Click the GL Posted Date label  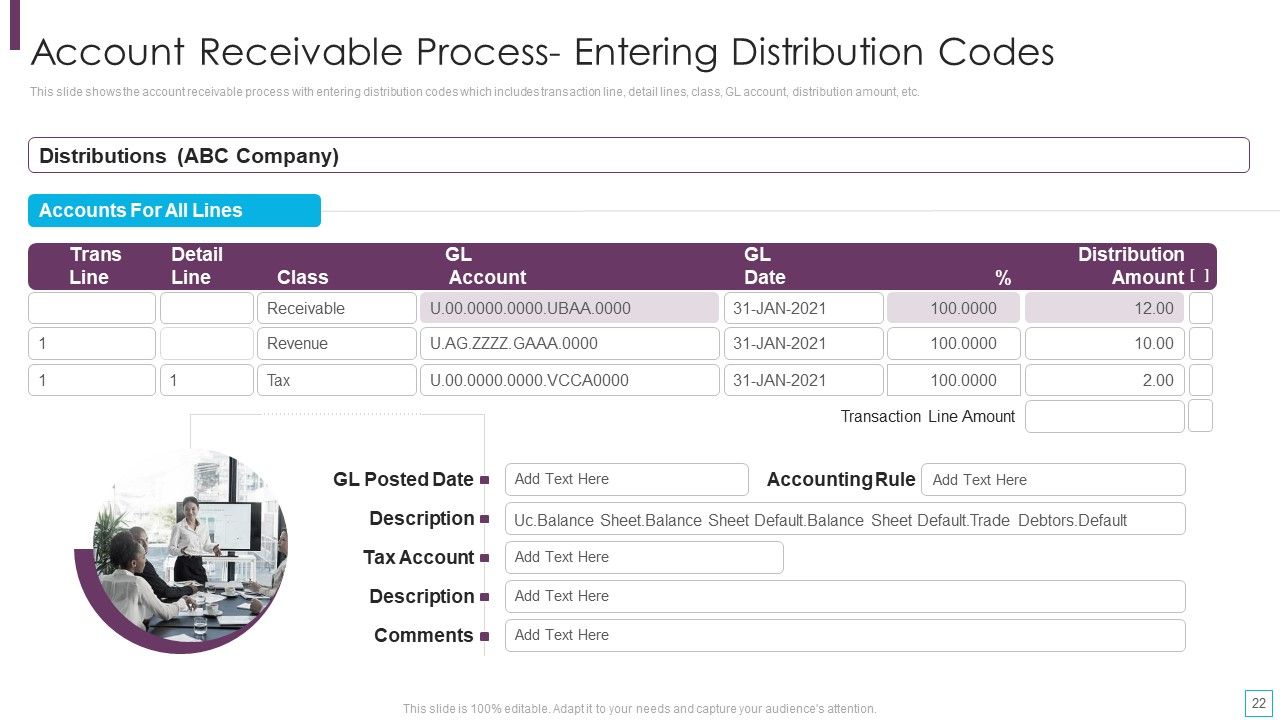(403, 479)
